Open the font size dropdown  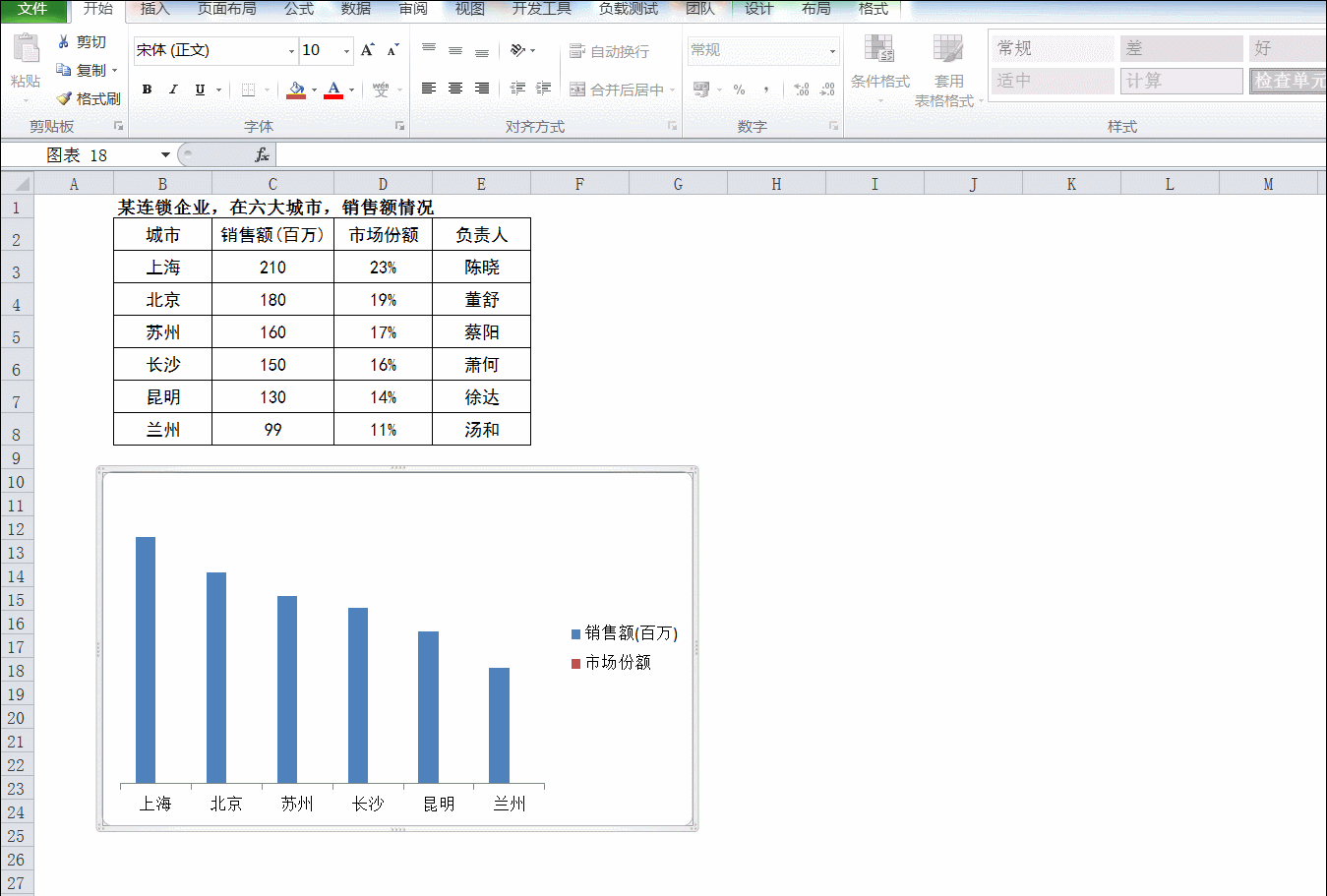(x=346, y=51)
